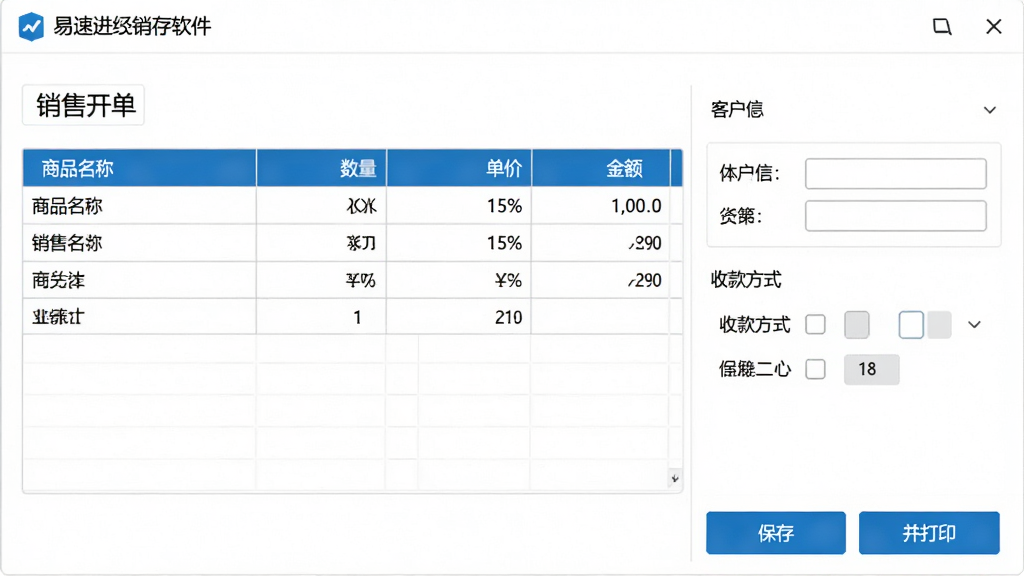
Task: Click the 单价 column header
Action: click(x=459, y=168)
